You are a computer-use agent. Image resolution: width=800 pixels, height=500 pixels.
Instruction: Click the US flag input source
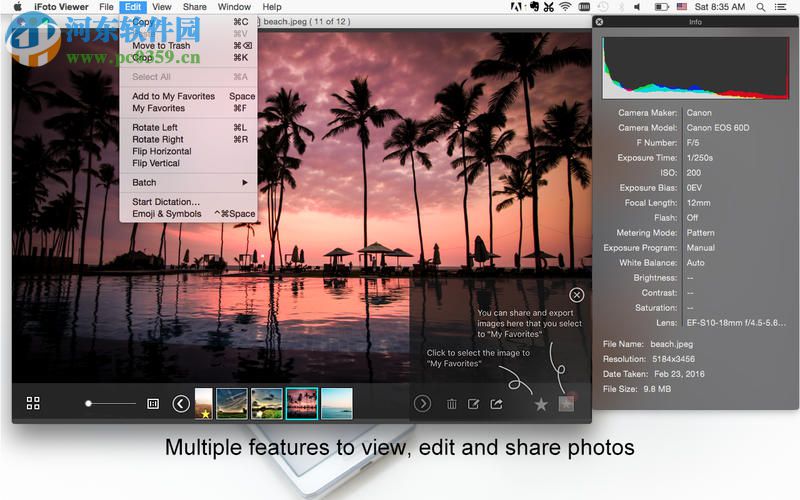pyautogui.click(x=682, y=7)
